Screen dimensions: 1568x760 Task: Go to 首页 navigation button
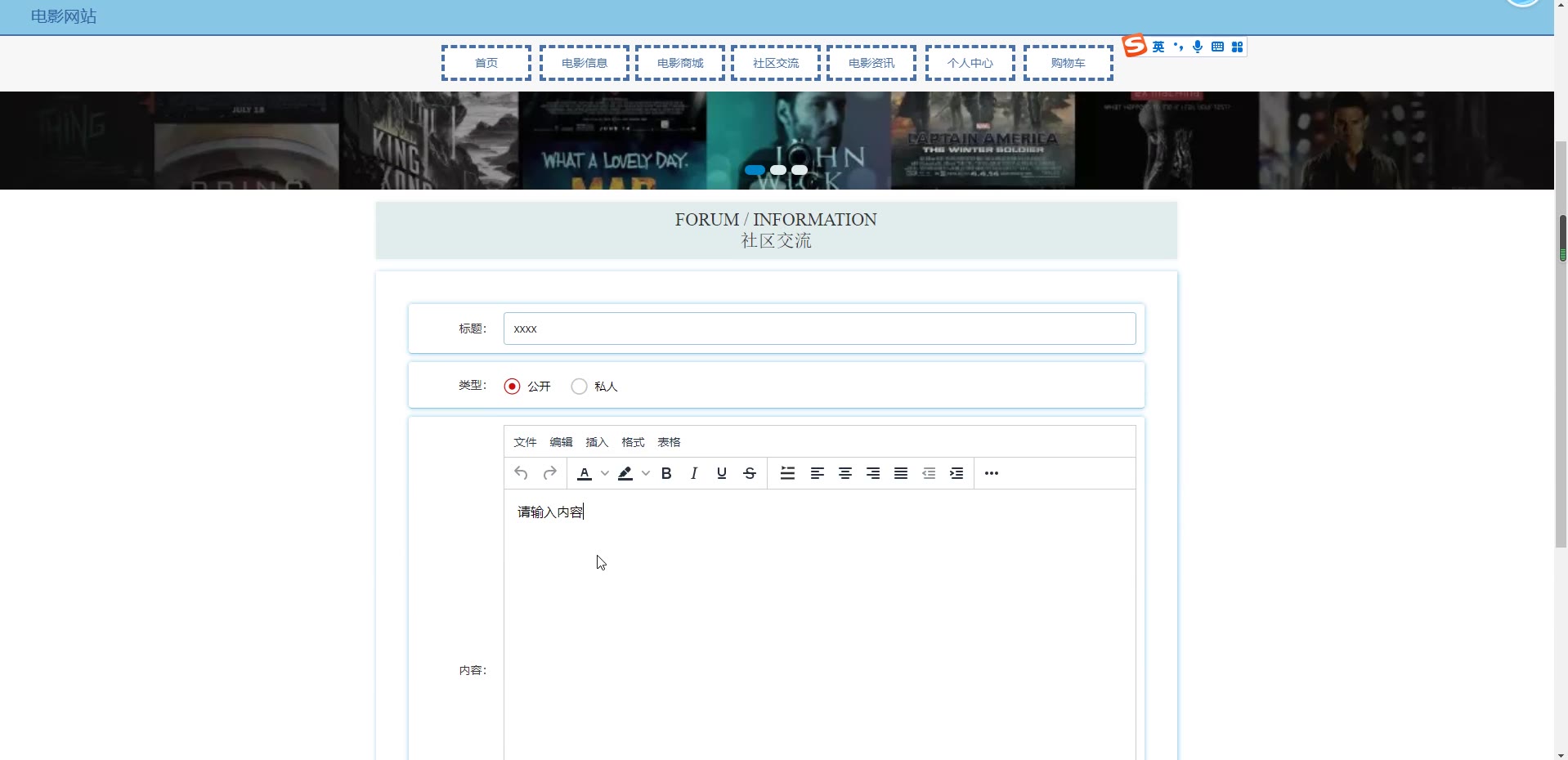pyautogui.click(x=486, y=63)
